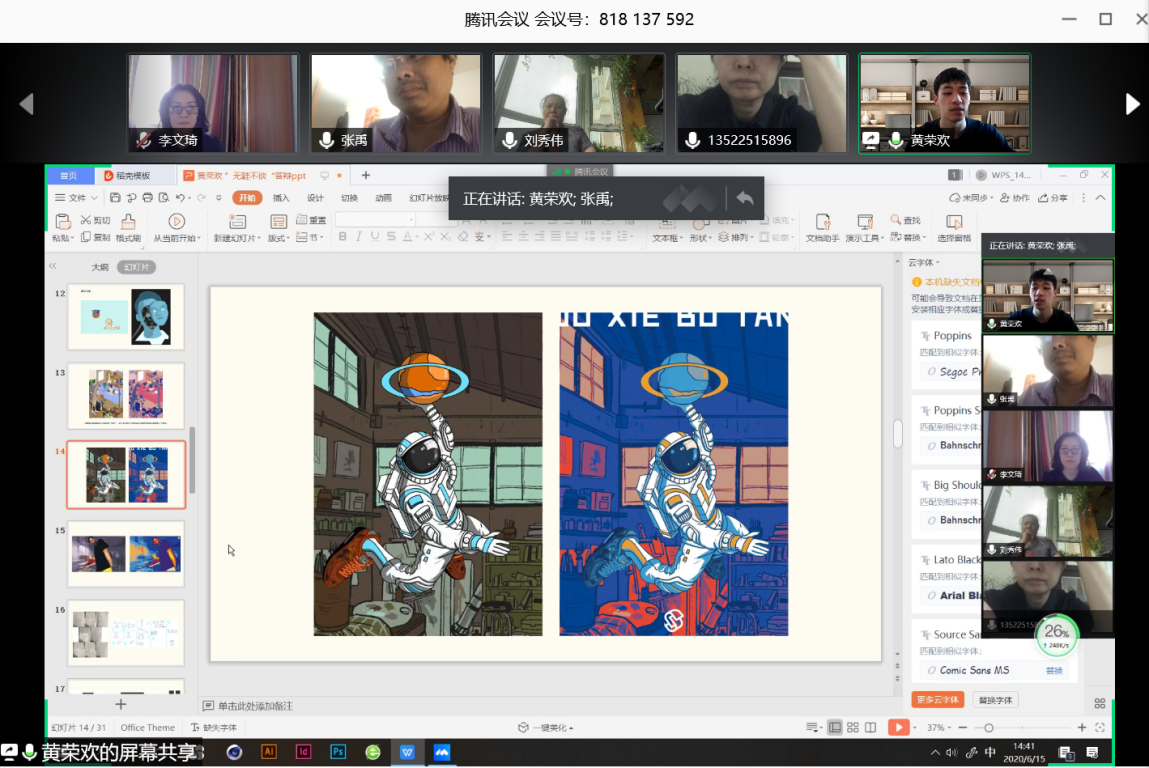Viewport: 1149px width, 768px height.
Task: Select slide 15 thumbnail in panel
Action: 126,554
